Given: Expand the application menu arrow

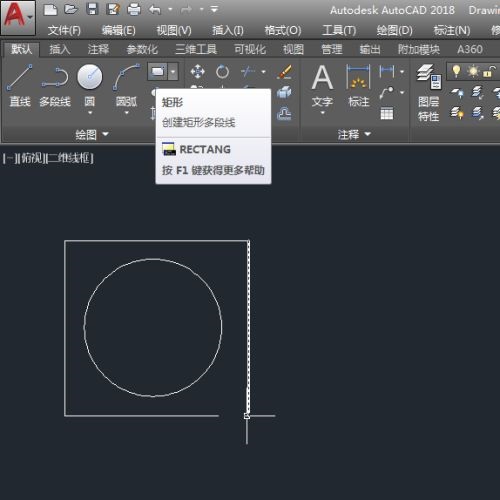Looking at the screenshot, I should [x=30, y=17].
